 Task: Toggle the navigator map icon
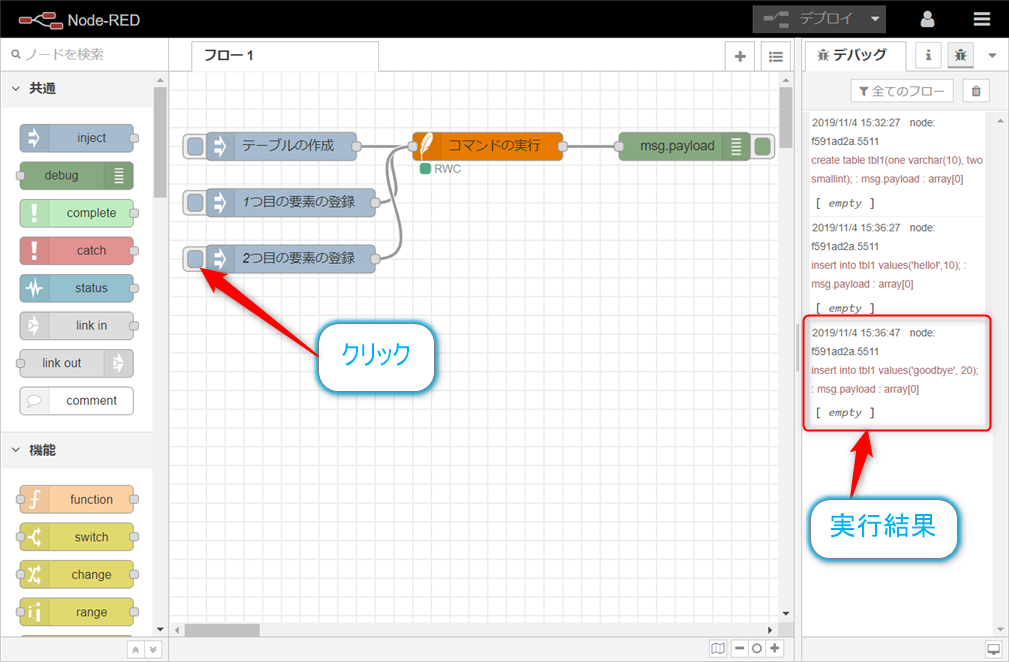pyautogui.click(x=718, y=648)
